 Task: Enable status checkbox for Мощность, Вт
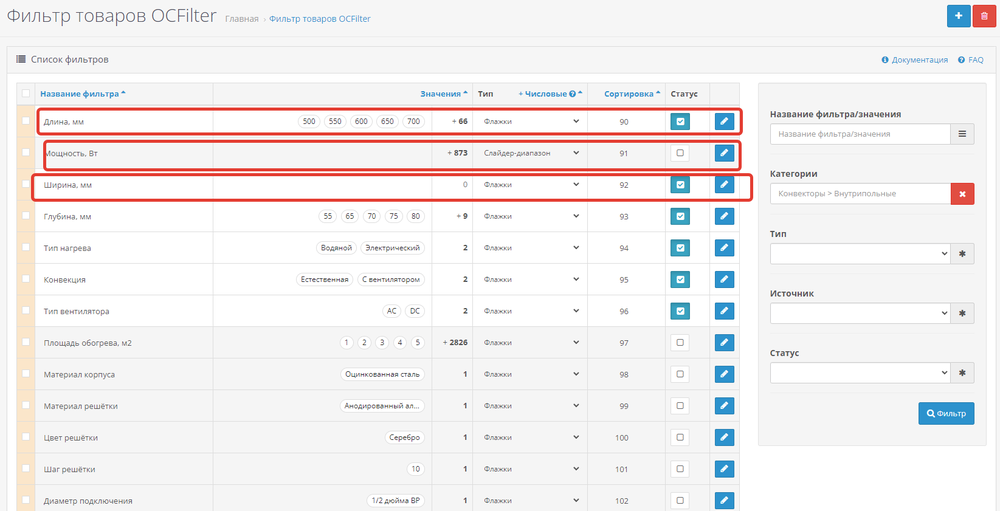pyautogui.click(x=680, y=153)
